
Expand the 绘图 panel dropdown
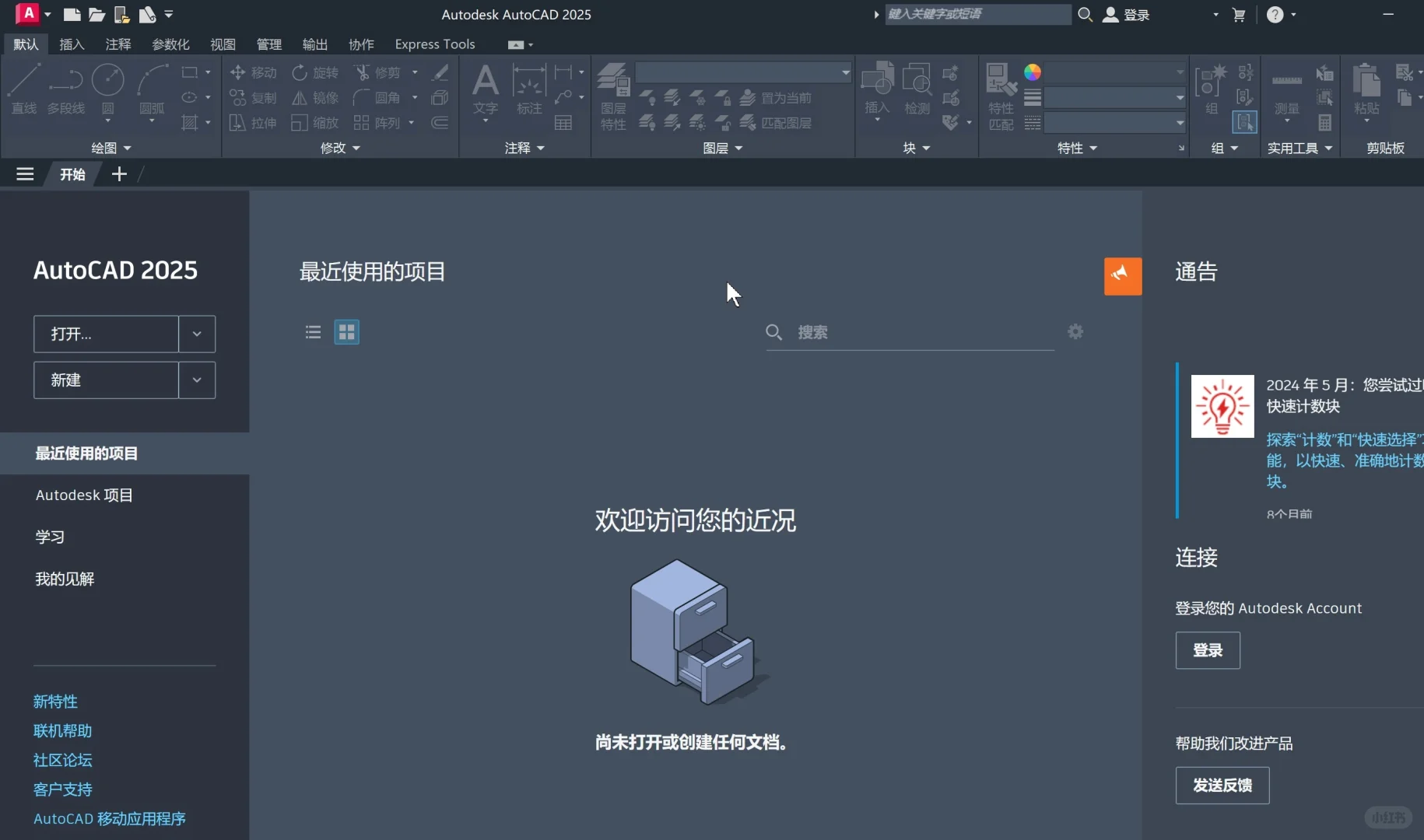pos(125,148)
